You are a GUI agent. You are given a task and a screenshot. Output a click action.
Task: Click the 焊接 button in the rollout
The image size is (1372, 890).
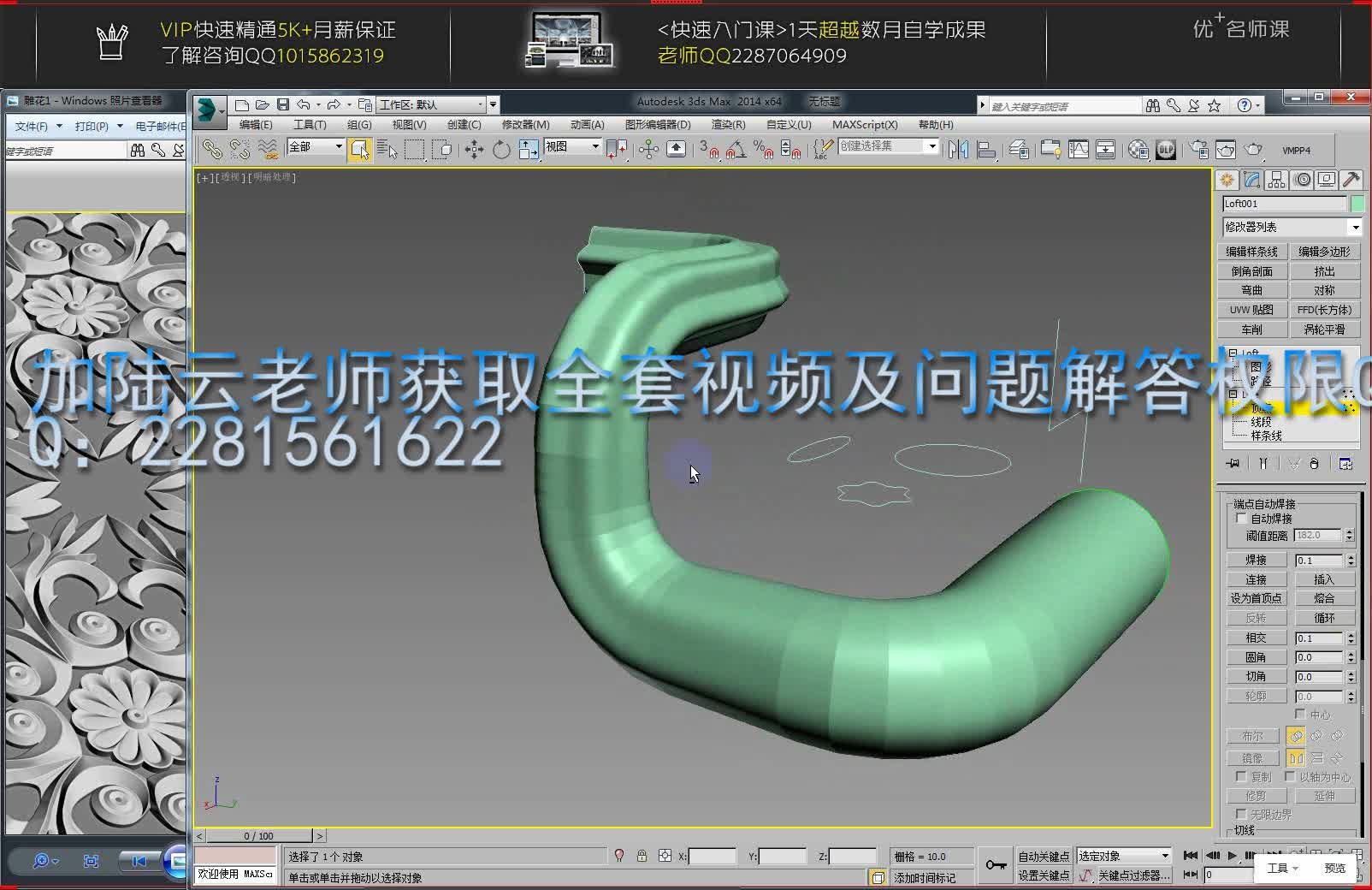coord(1255,559)
